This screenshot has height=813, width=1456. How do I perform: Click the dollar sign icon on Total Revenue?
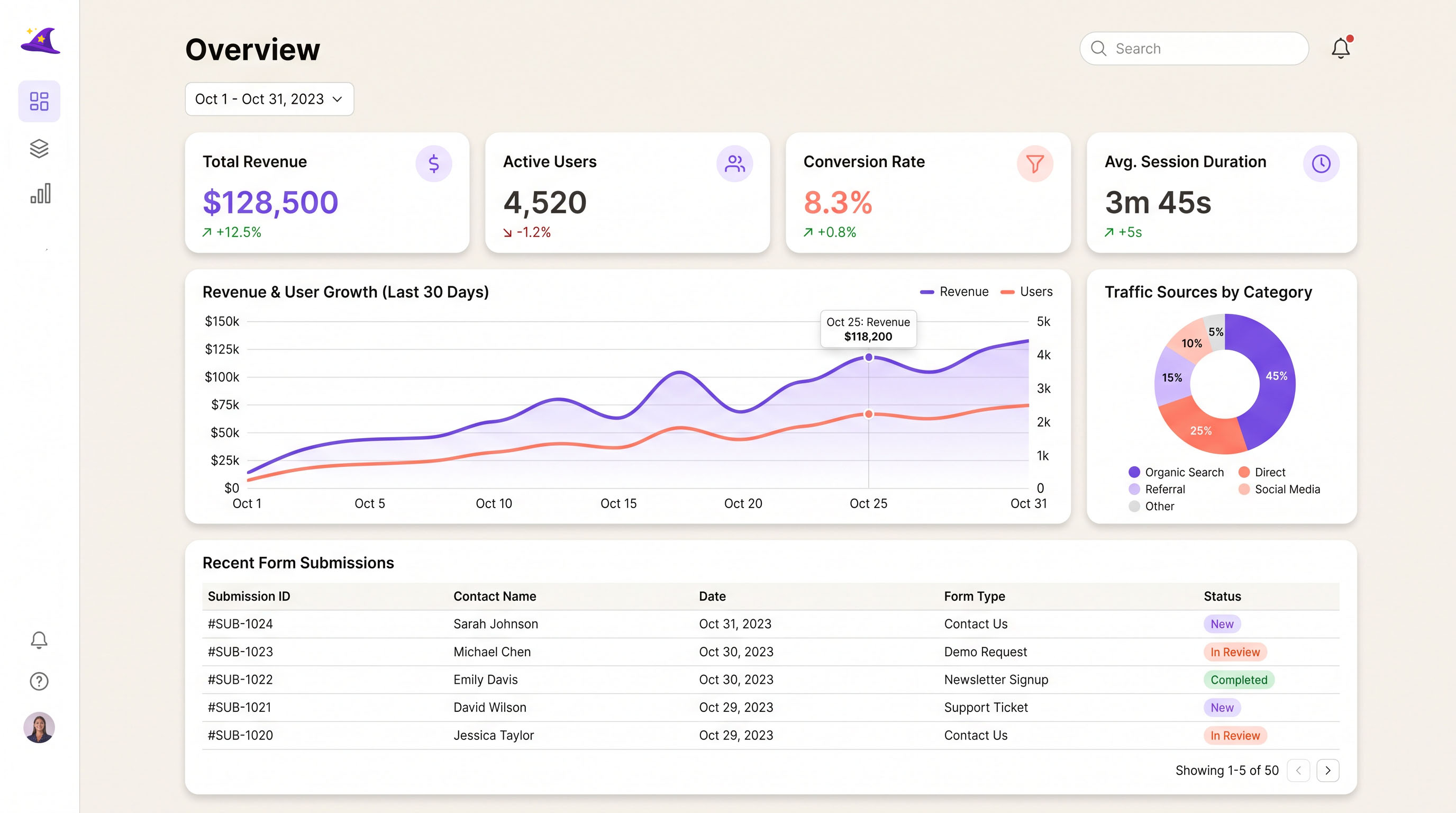433,164
